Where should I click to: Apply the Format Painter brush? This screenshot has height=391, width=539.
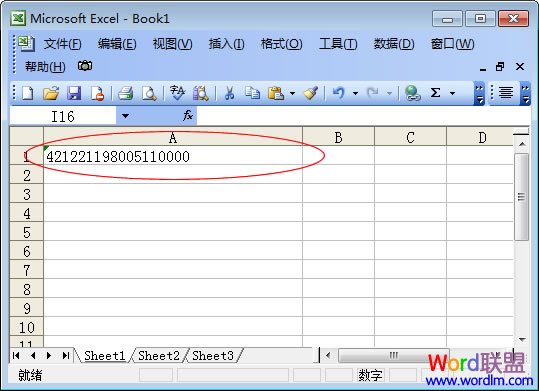click(x=311, y=93)
